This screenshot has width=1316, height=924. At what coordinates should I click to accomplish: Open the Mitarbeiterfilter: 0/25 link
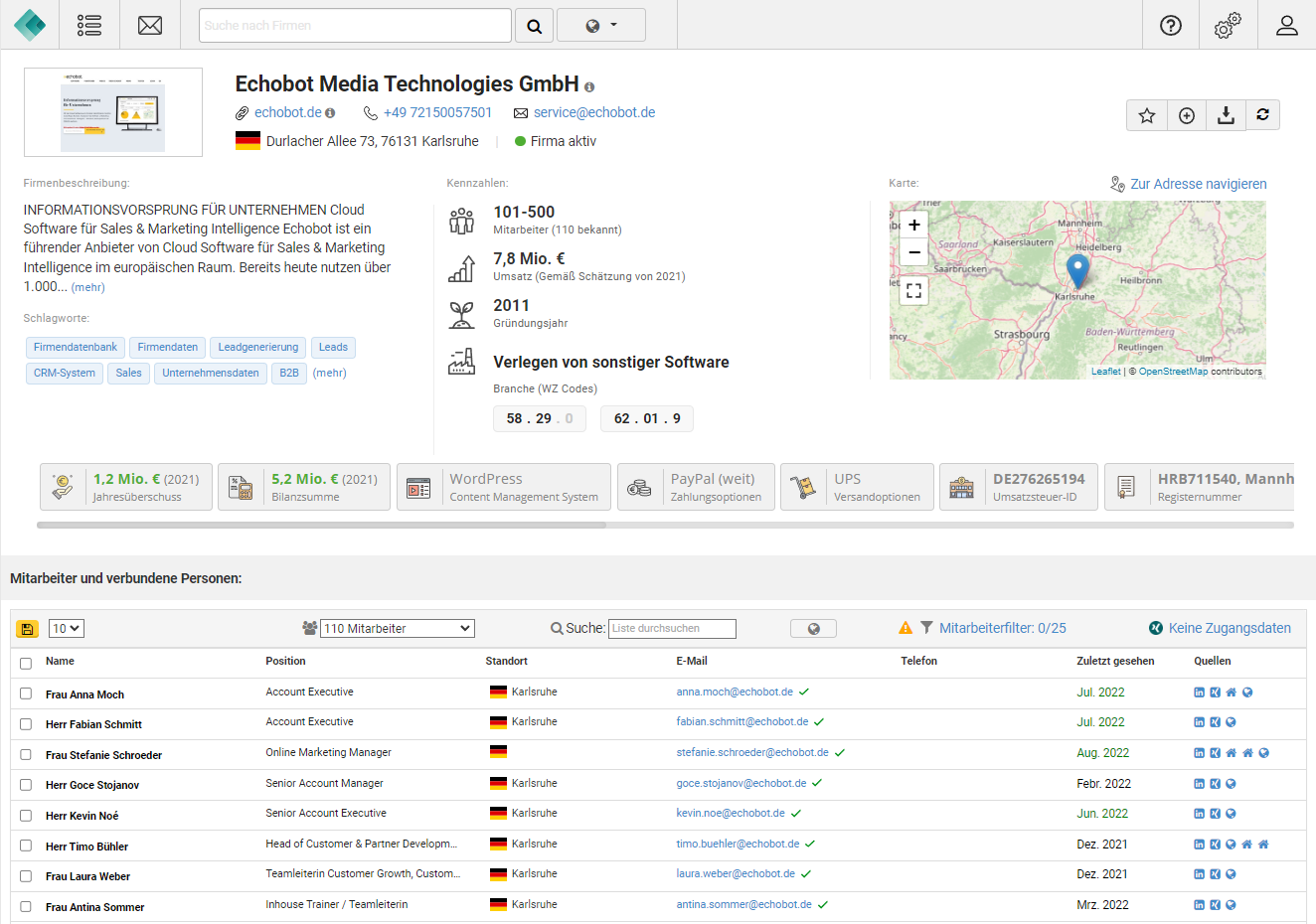(1002, 628)
